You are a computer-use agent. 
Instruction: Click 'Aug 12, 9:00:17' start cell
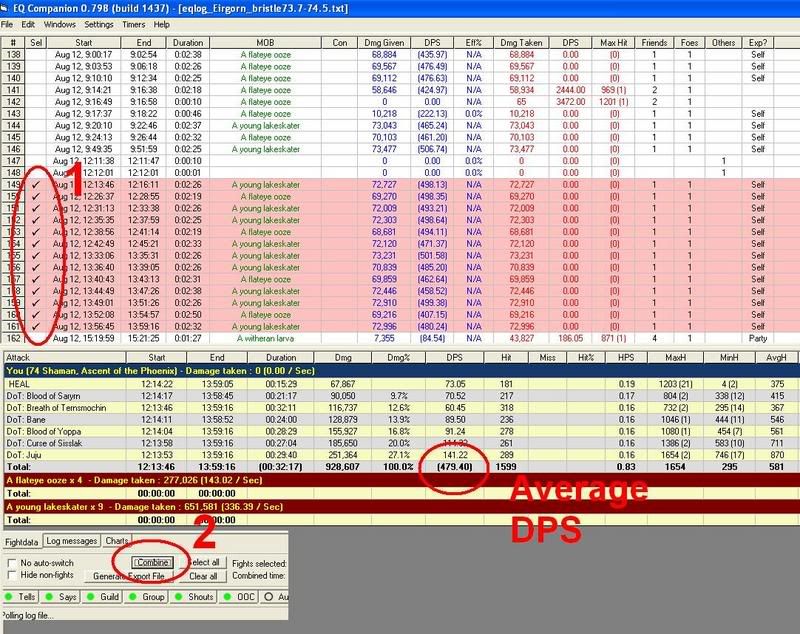[83, 55]
